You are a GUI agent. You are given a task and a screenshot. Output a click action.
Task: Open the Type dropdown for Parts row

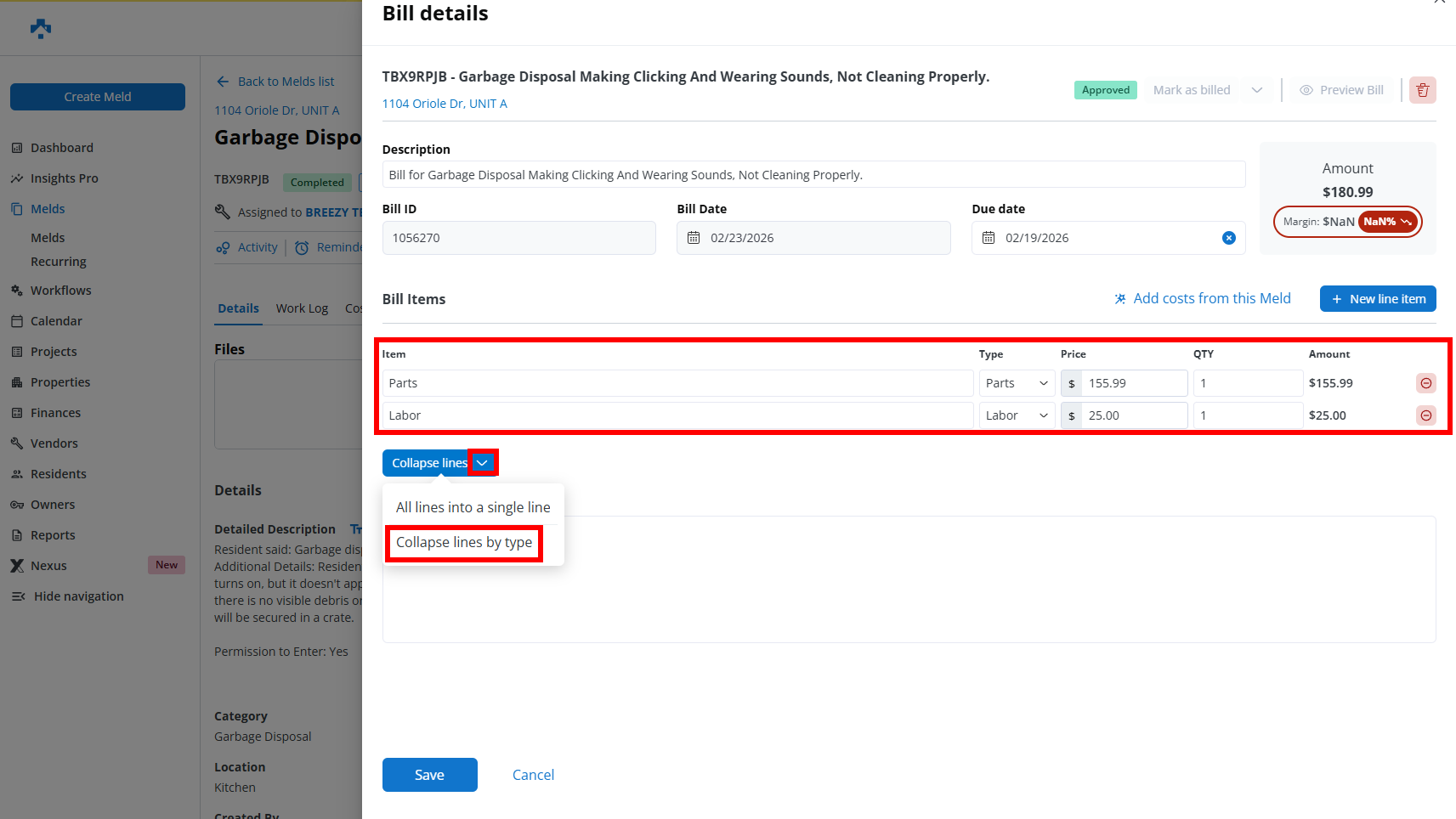(x=1017, y=383)
